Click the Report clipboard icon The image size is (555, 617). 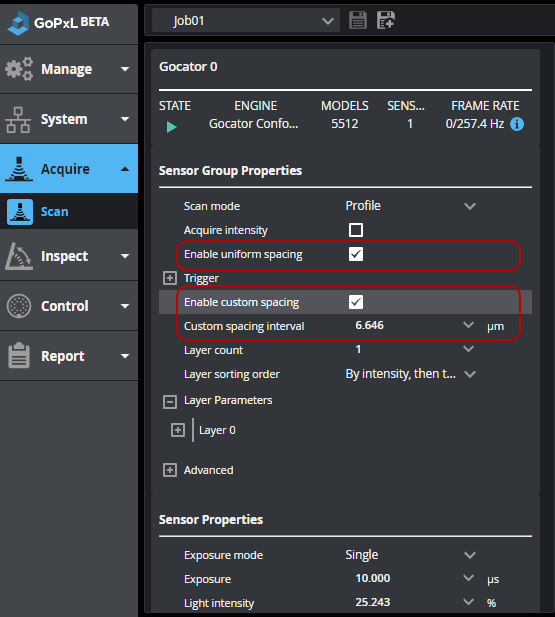click(19, 355)
